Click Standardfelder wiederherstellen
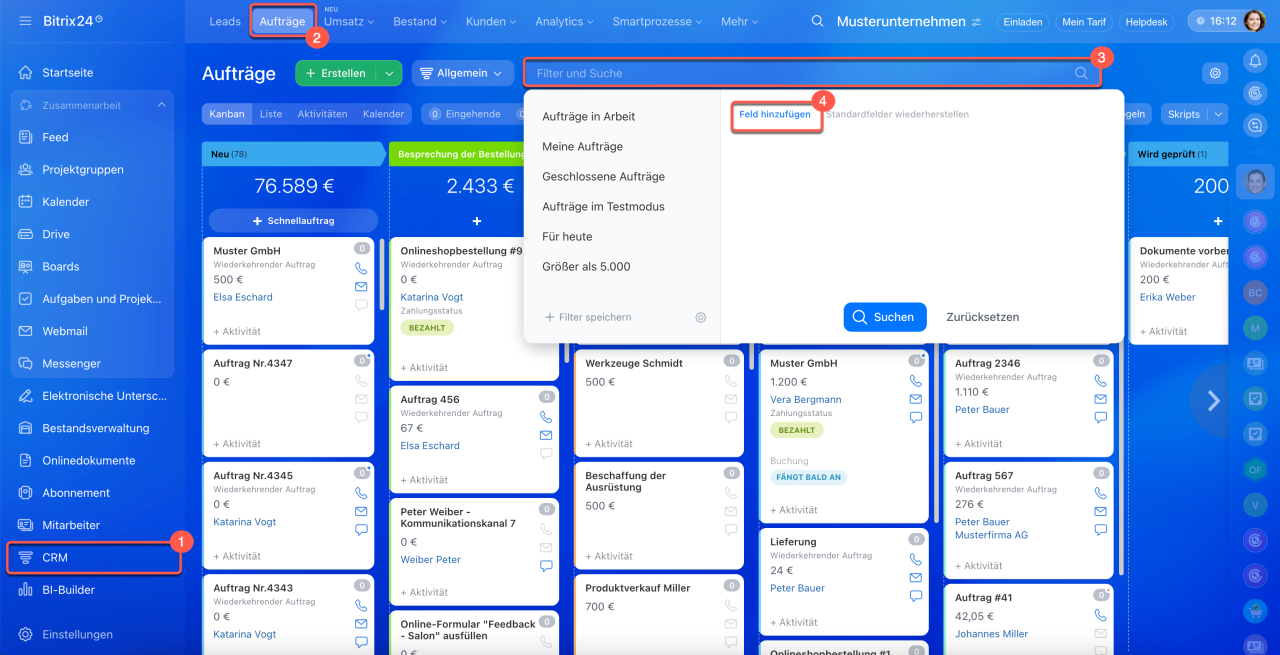The height and width of the screenshot is (655, 1280). 897,114
